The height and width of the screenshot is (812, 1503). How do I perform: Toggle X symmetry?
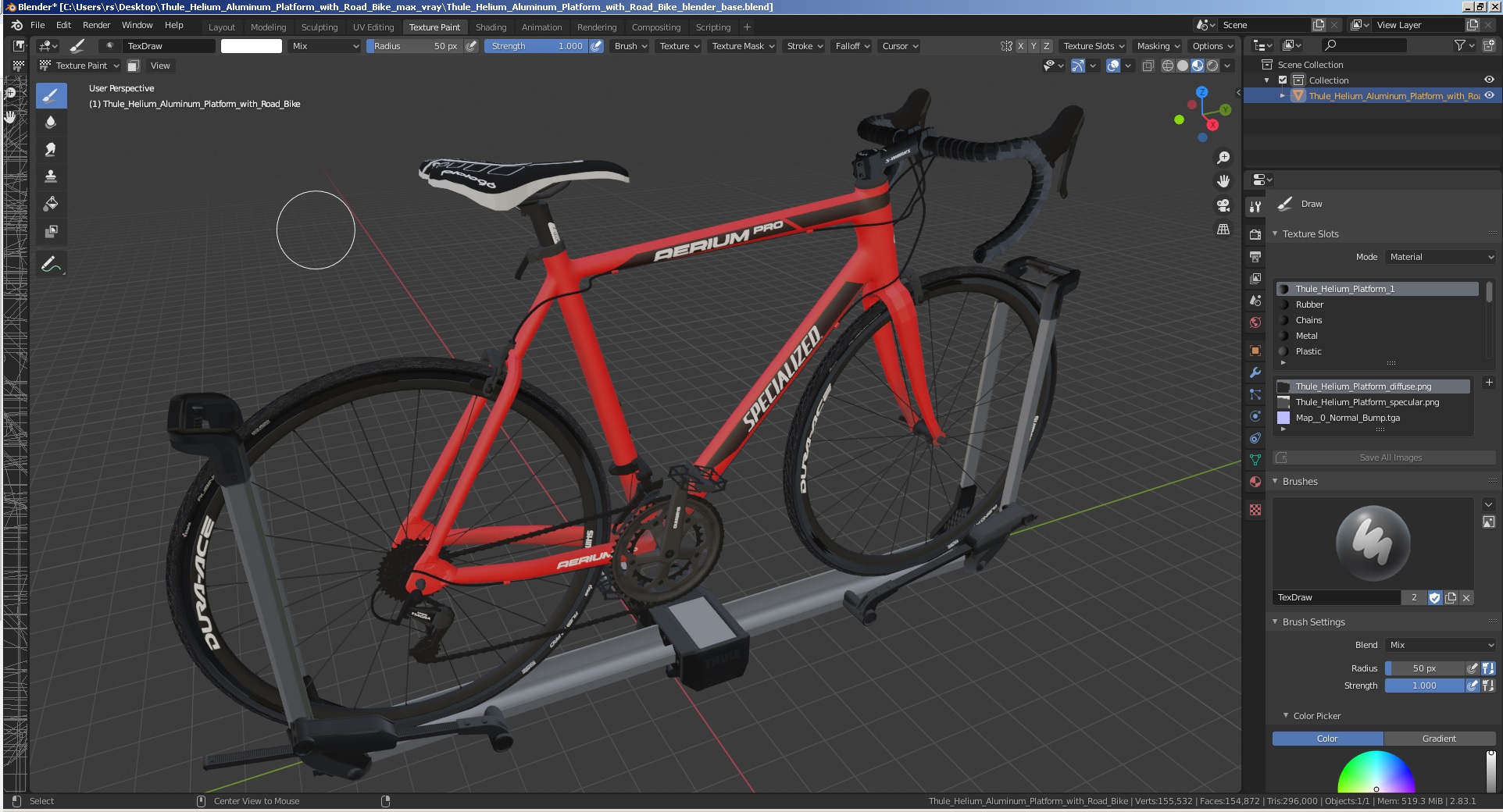(x=1020, y=46)
